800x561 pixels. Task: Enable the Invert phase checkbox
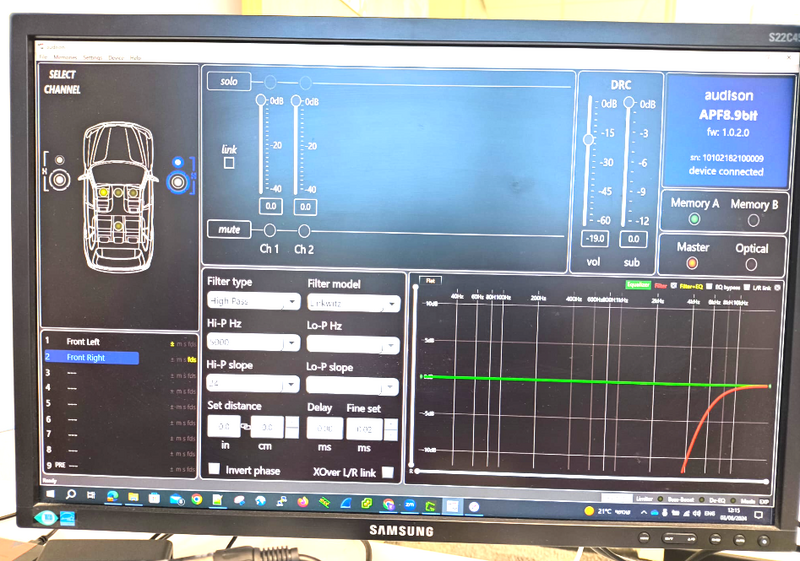point(214,469)
